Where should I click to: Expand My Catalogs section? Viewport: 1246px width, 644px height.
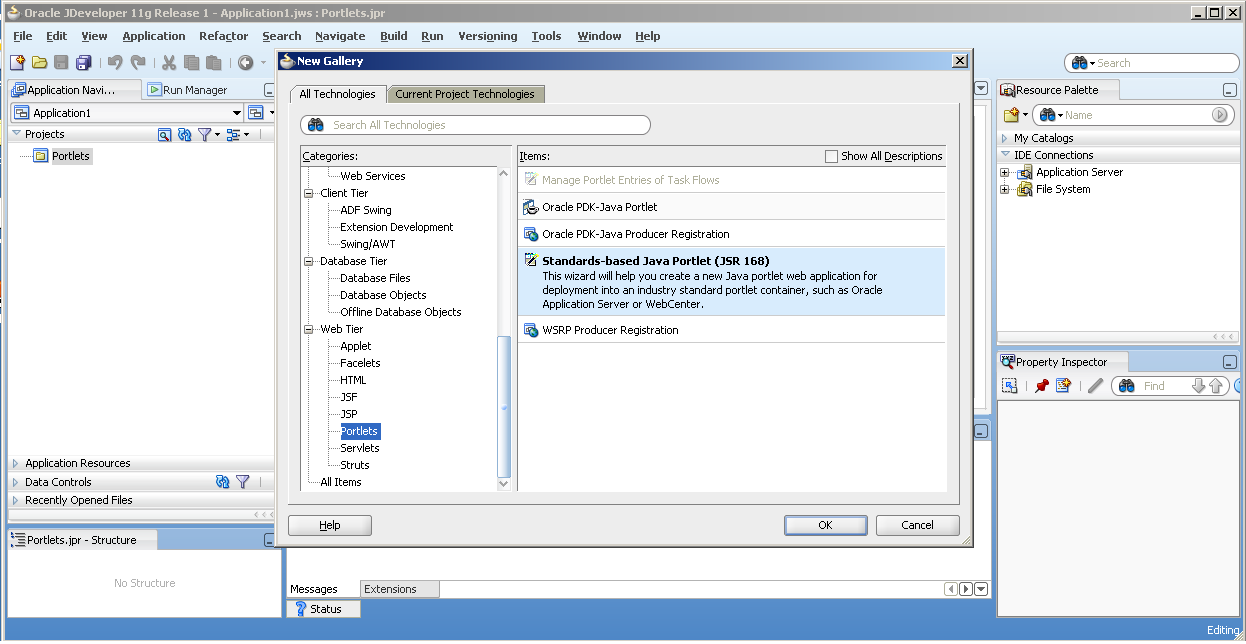(1006, 138)
